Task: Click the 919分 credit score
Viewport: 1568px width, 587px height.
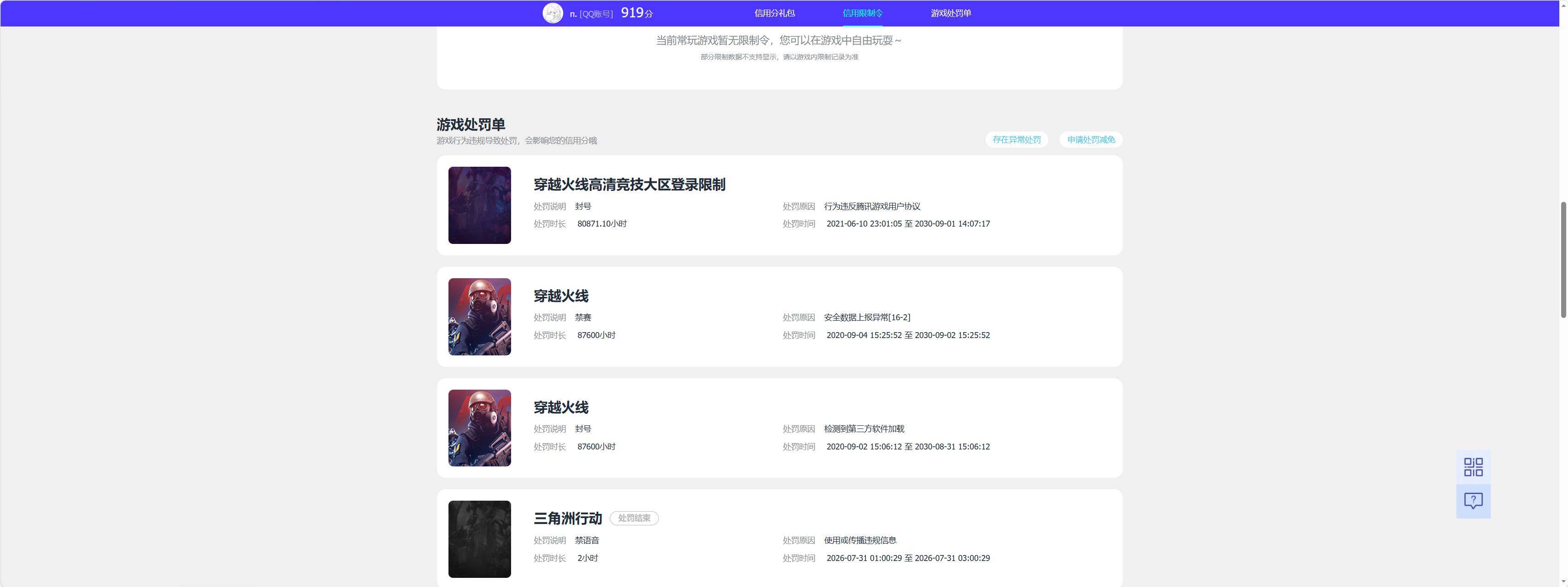Action: tap(637, 13)
